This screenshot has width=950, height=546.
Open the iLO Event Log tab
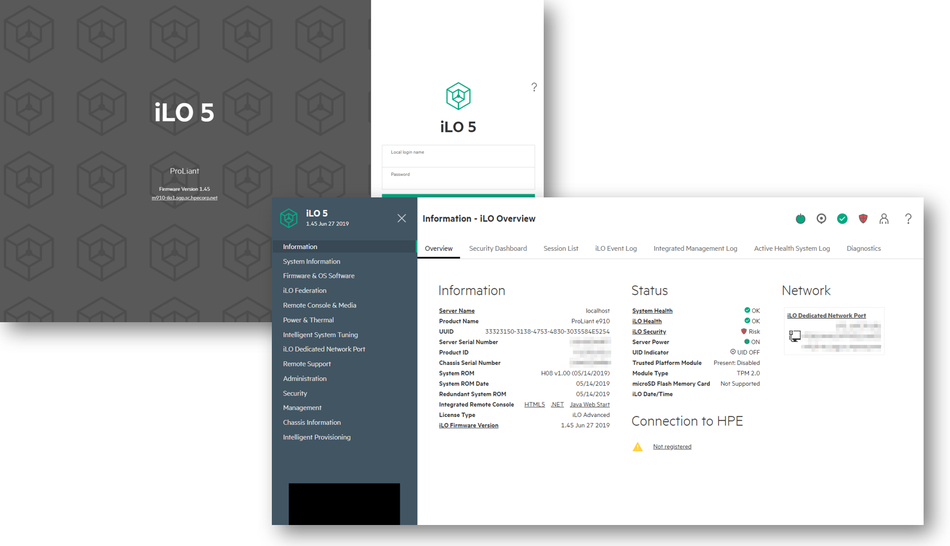pos(616,248)
